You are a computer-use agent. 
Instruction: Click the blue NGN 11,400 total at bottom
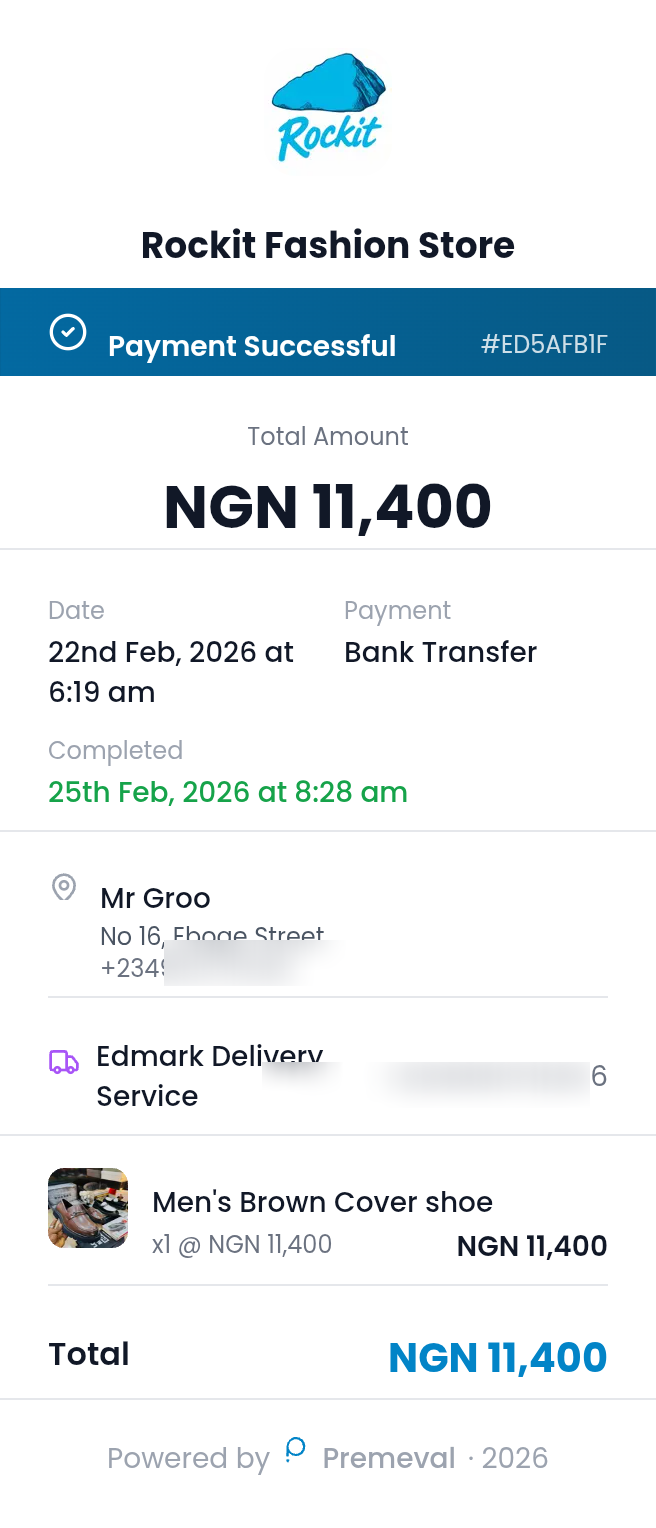pyautogui.click(x=498, y=1356)
